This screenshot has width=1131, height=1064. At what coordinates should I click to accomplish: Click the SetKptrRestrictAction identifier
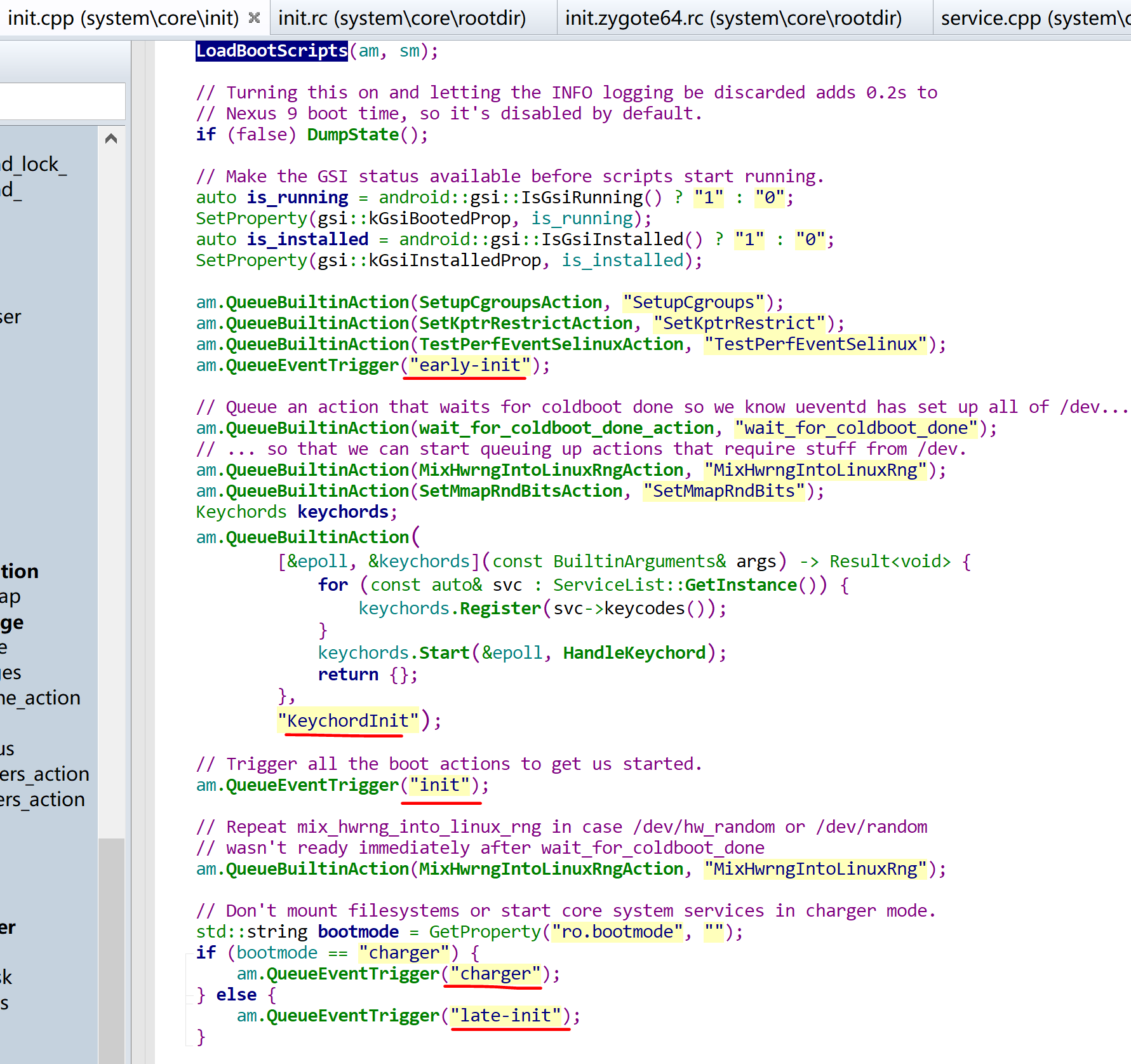[x=526, y=323]
